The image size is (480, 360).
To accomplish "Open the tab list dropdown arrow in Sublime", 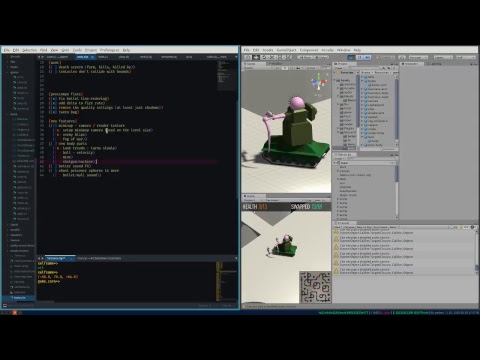I will point(236,57).
